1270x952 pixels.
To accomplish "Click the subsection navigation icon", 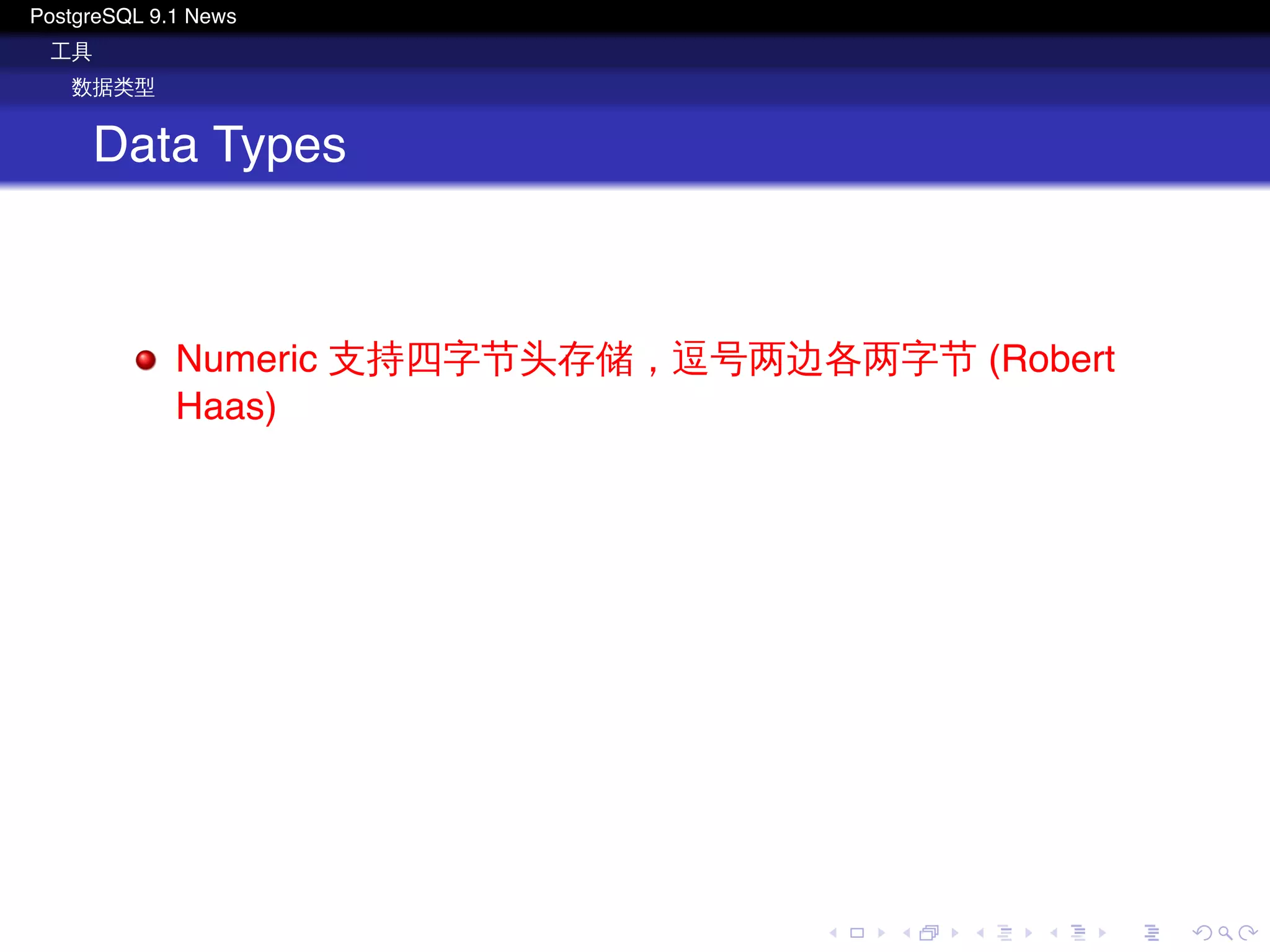I will [x=1005, y=933].
